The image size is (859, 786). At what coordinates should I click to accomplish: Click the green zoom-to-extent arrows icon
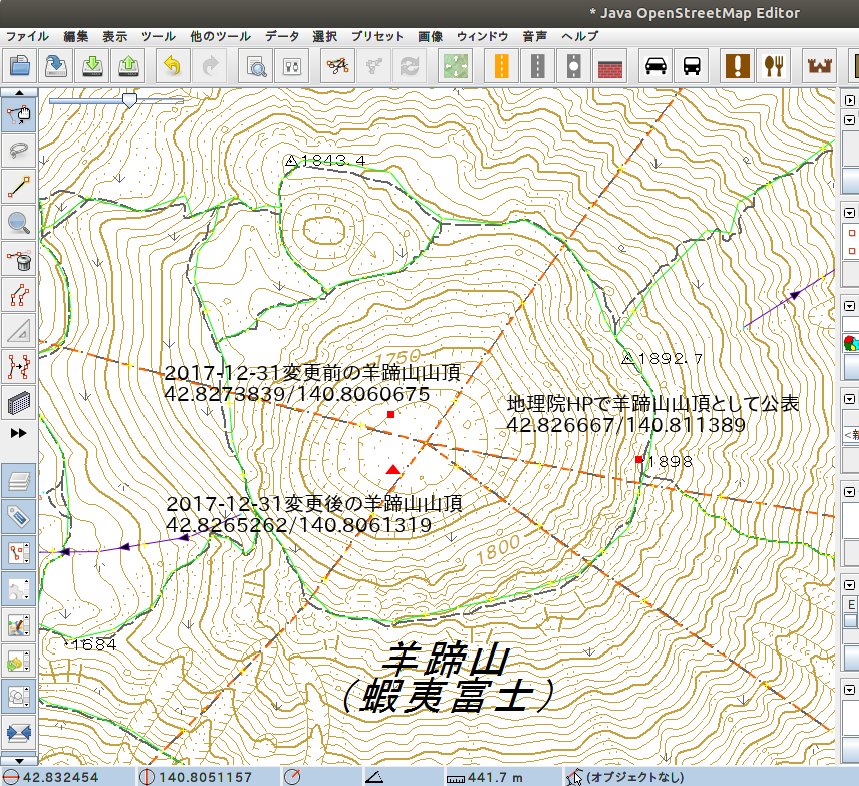(x=456, y=66)
